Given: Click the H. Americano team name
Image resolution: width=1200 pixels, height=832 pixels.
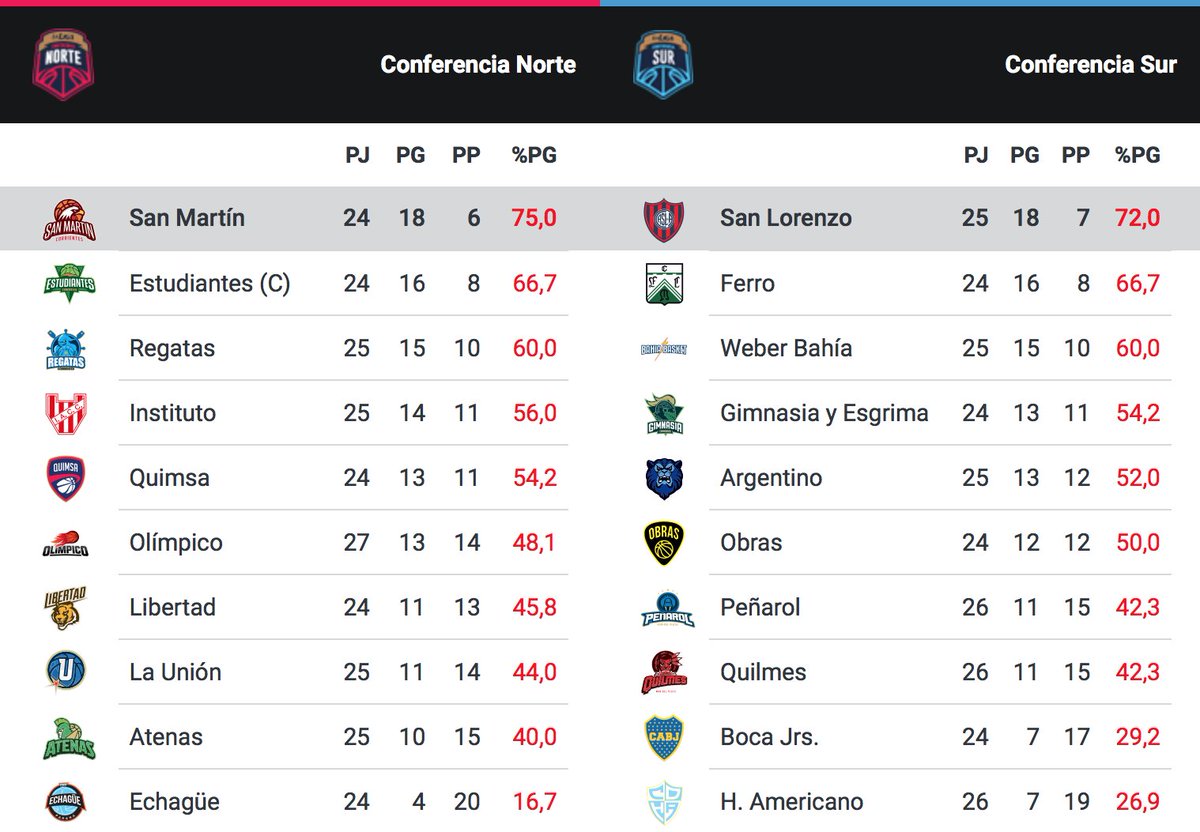Looking at the screenshot, I should (x=792, y=802).
